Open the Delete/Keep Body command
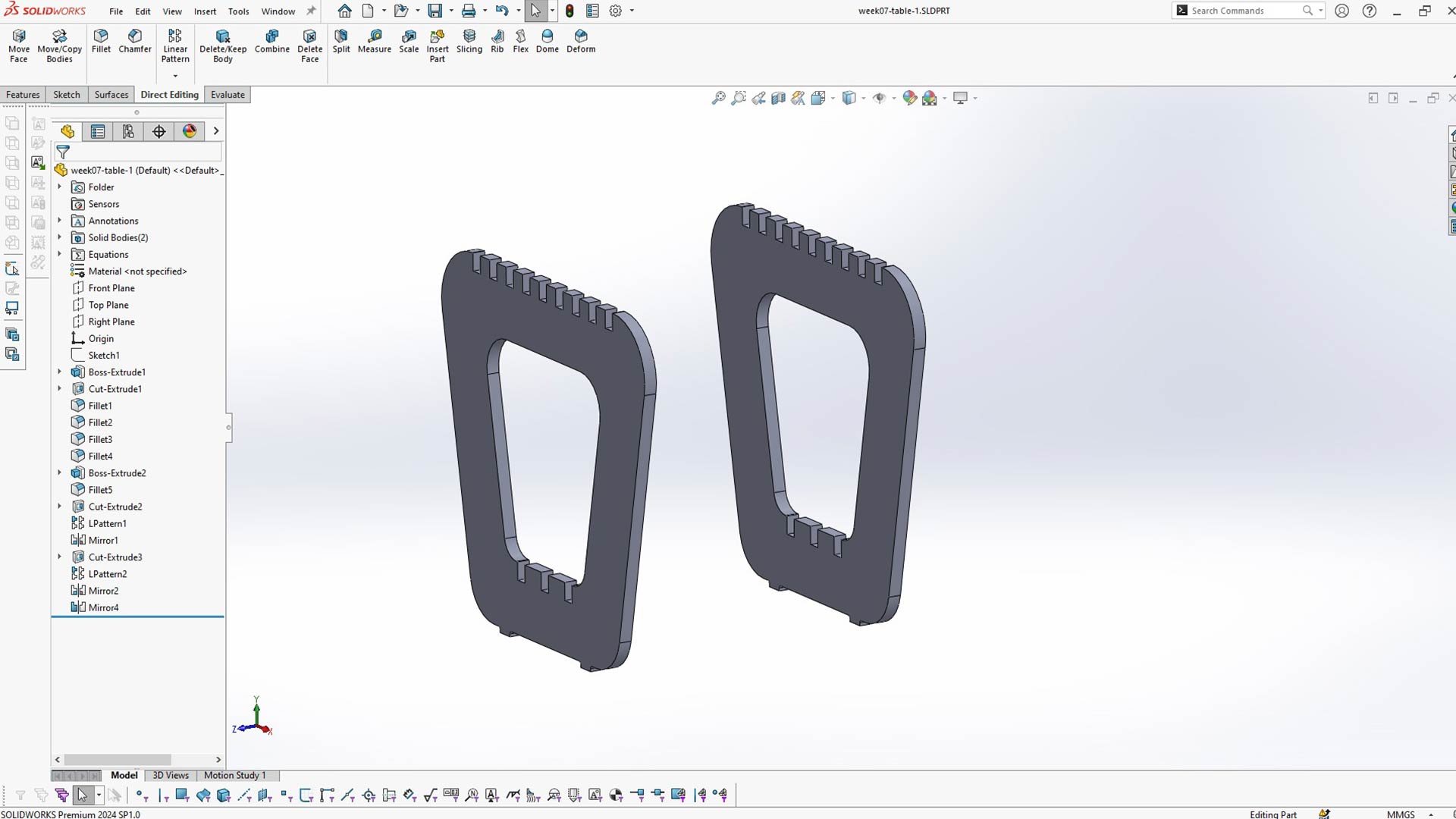The height and width of the screenshot is (819, 1456). [223, 45]
